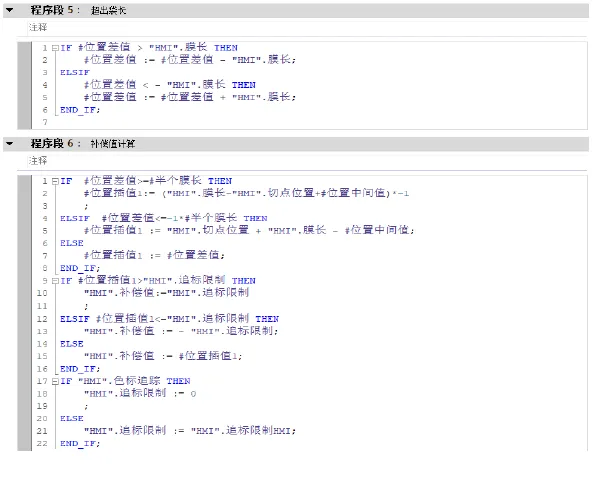Fold the IF 位置差值 block in segment 6
594x487 pixels.
tap(55, 181)
